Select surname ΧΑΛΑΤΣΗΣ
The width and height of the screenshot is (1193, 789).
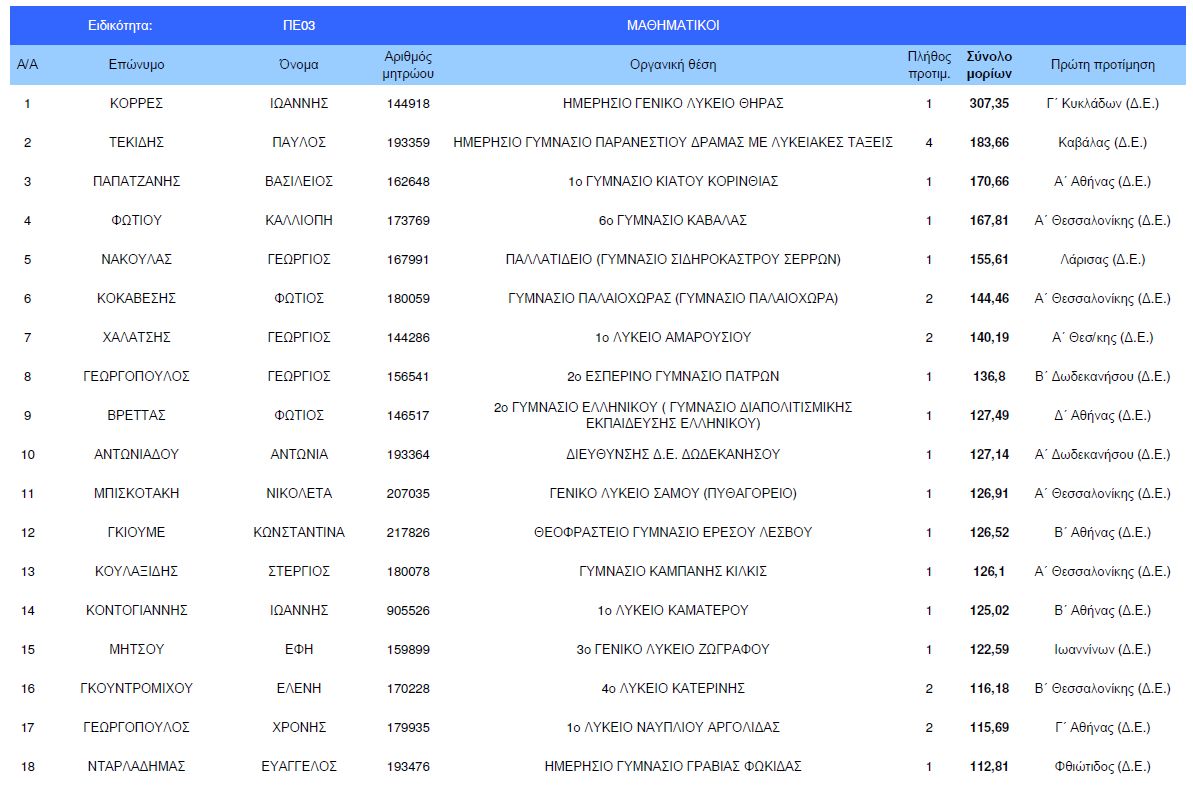tap(136, 337)
